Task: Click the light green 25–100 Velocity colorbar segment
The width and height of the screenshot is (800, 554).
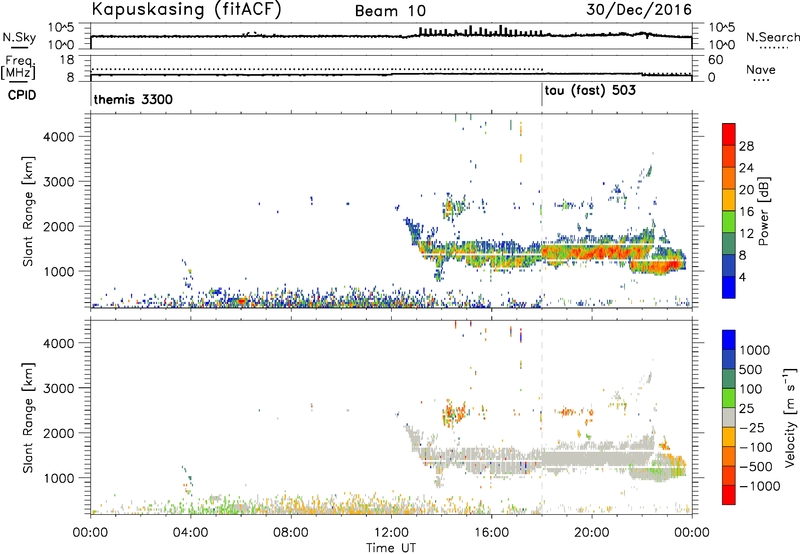Action: (x=729, y=398)
